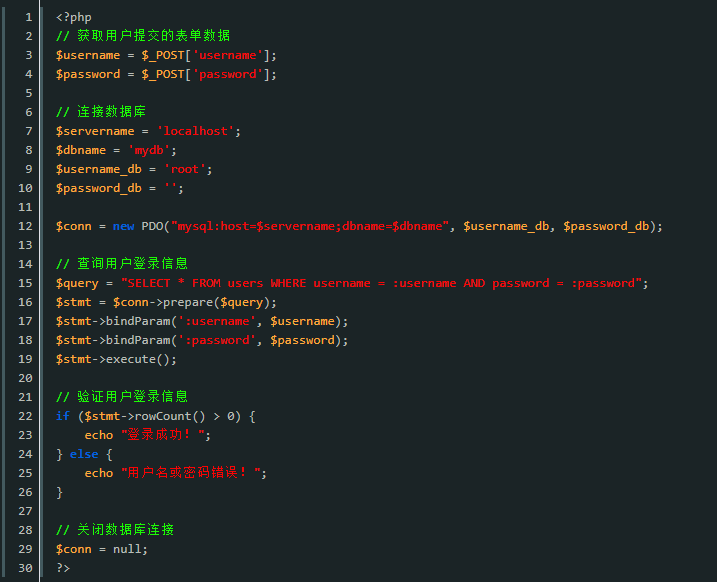Image resolution: width=717 pixels, height=582 pixels.
Task: Click the '$password_db' variable on line 10
Action: 99,188
